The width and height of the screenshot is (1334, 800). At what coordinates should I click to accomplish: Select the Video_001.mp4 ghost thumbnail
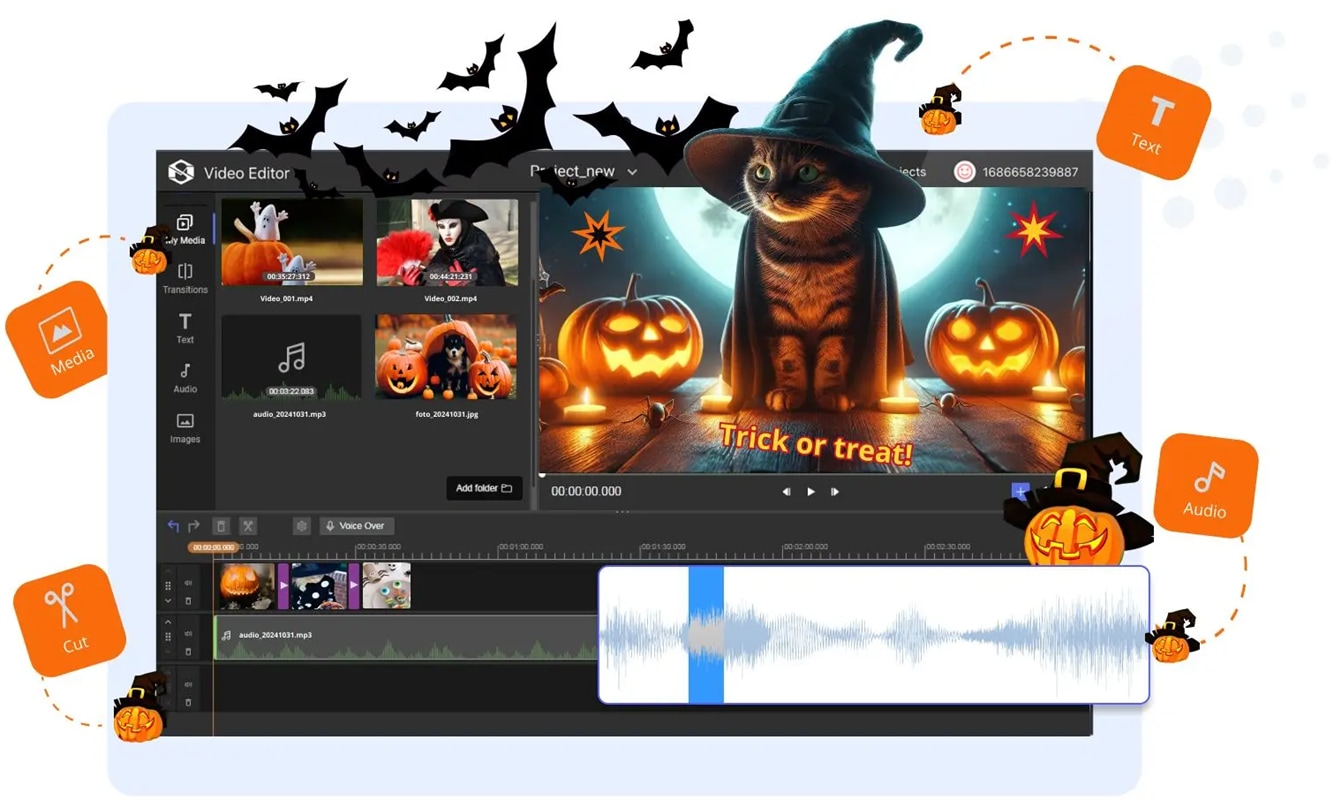click(x=292, y=242)
